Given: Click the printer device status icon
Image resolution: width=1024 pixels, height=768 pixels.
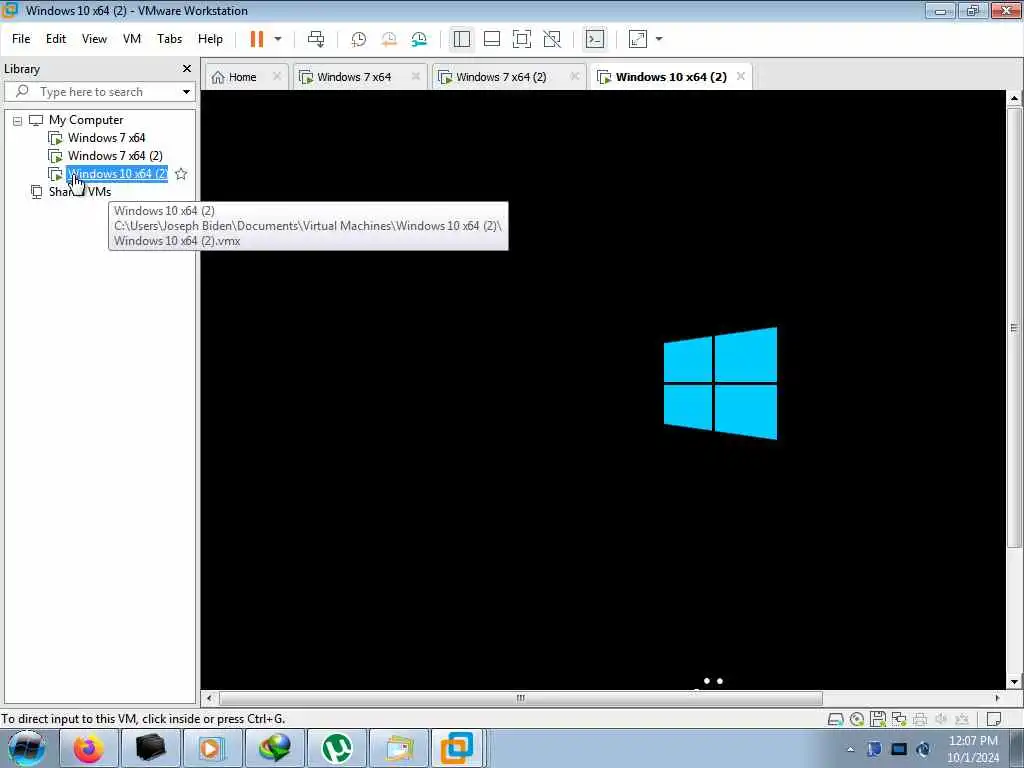Looking at the screenshot, I should 920,720.
